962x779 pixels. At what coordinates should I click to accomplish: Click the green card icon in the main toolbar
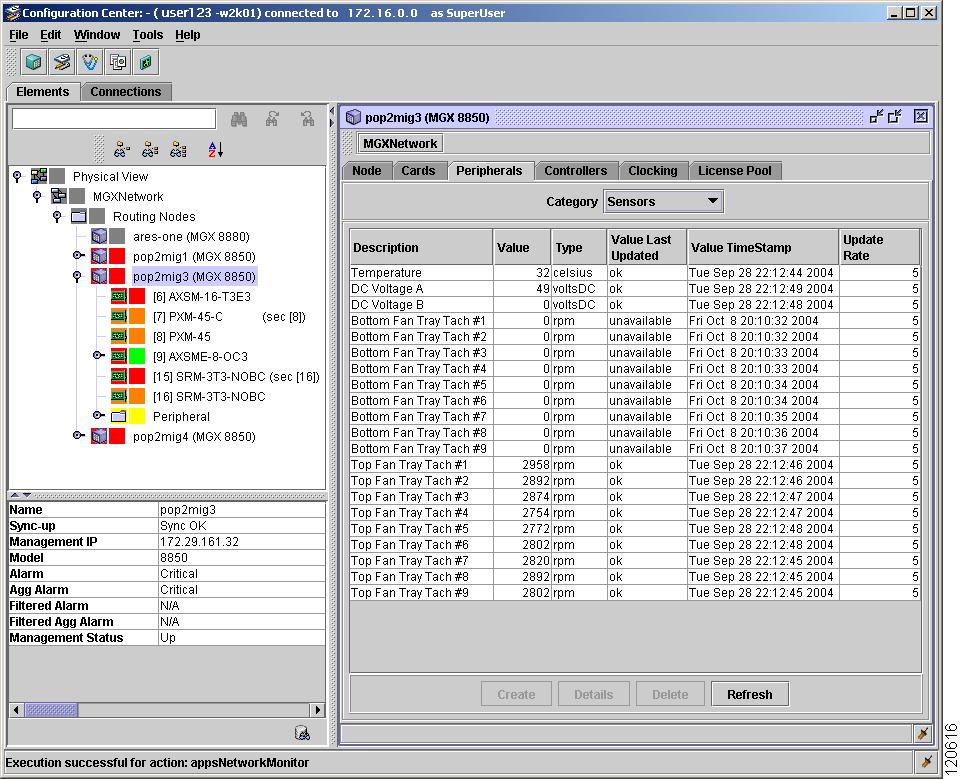pyautogui.click(x=146, y=62)
